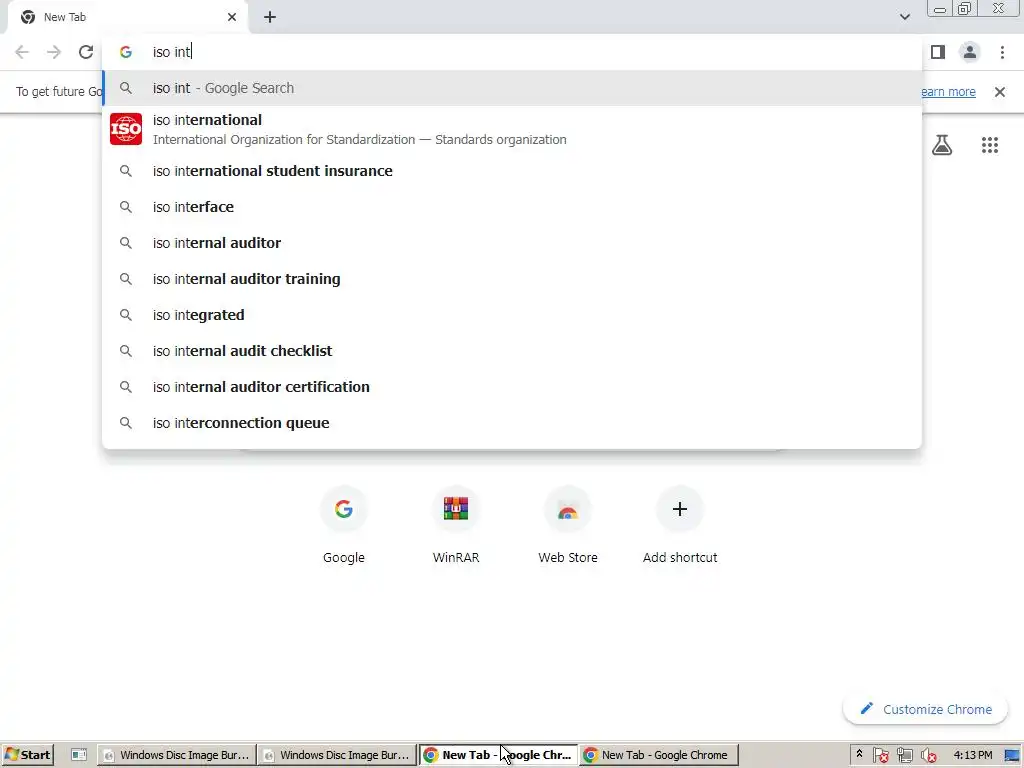1024x768 pixels.
Task: Reload the page with the refresh icon
Action: coord(86,52)
